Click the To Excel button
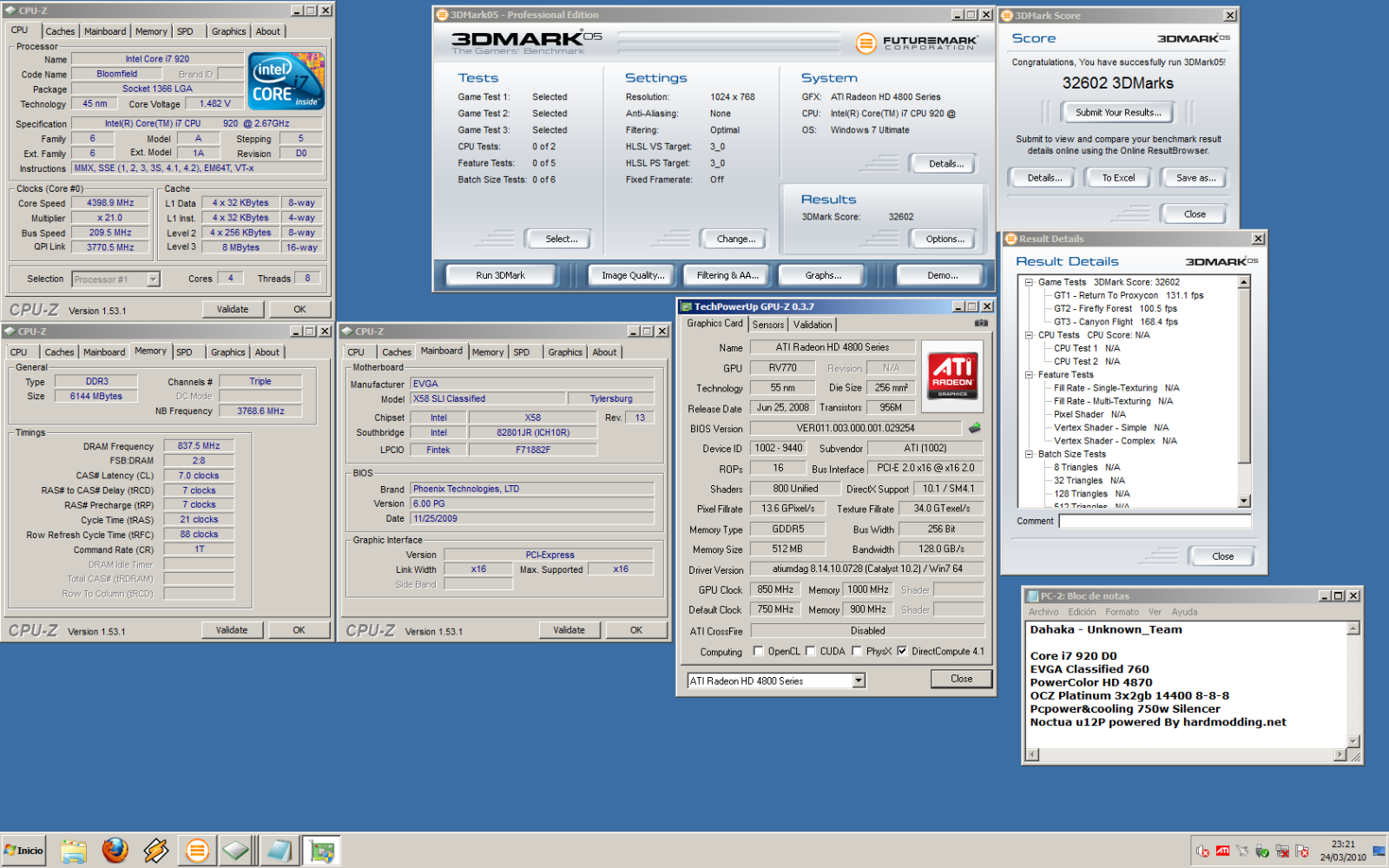Image resolution: width=1389 pixels, height=868 pixels. pos(1118,178)
